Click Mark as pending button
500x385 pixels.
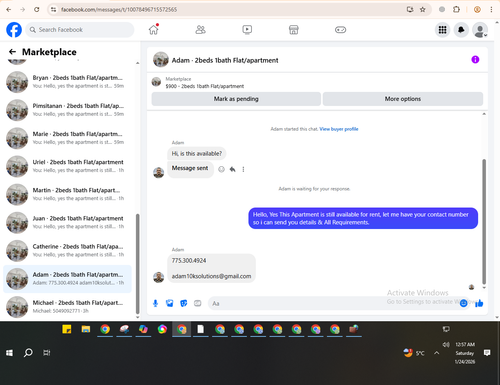click(236, 99)
